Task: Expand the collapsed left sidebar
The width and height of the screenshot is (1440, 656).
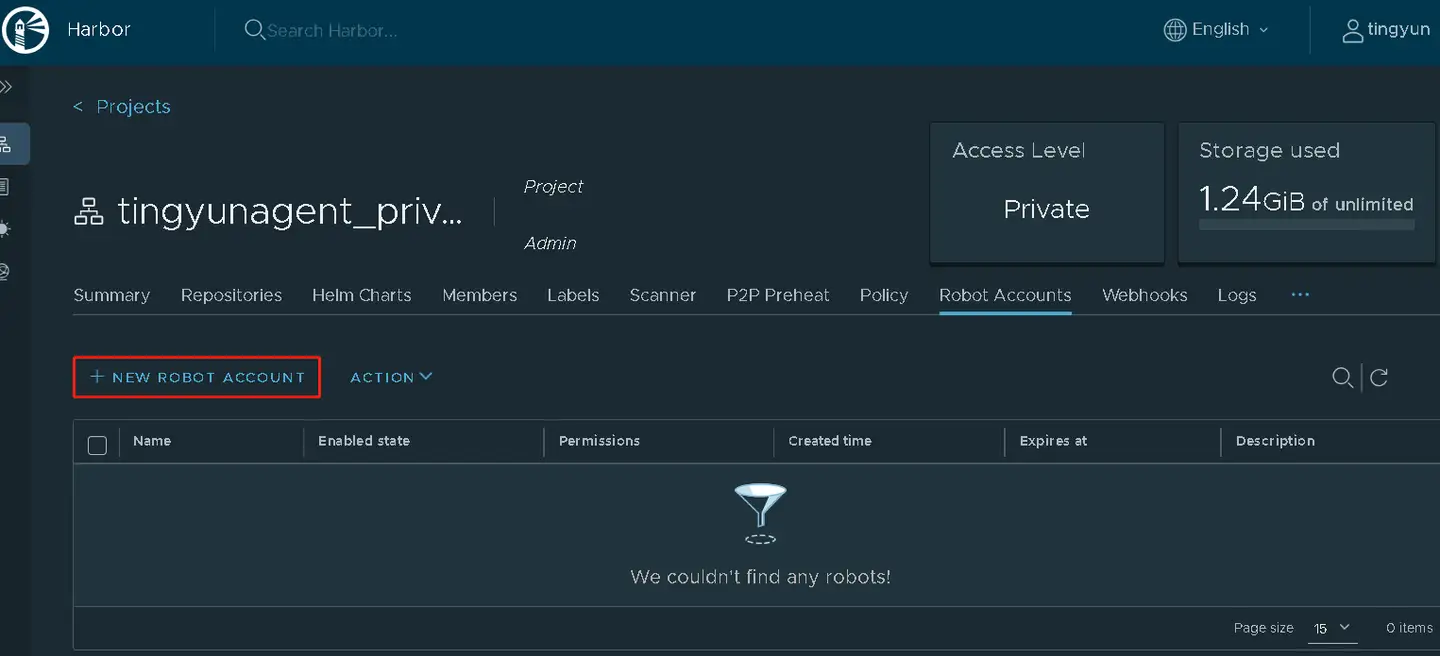Action: click(7, 87)
